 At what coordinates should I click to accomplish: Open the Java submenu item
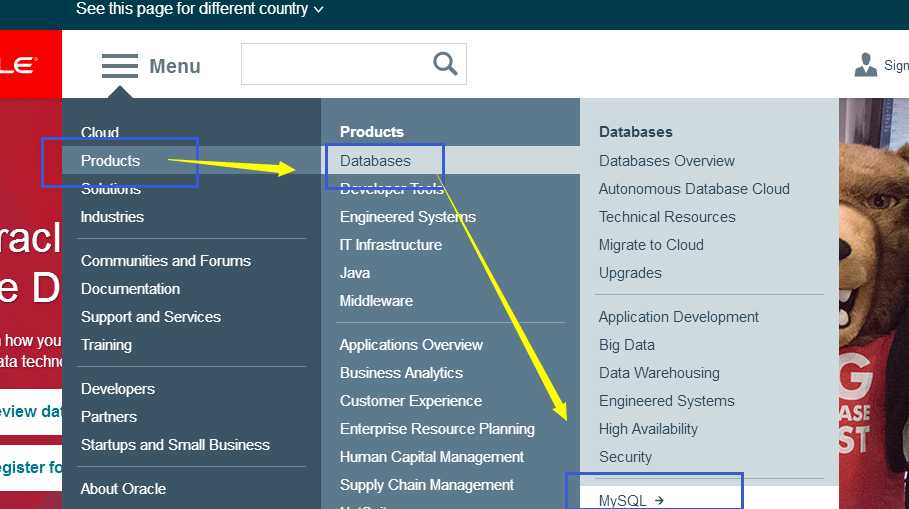pyautogui.click(x=355, y=272)
